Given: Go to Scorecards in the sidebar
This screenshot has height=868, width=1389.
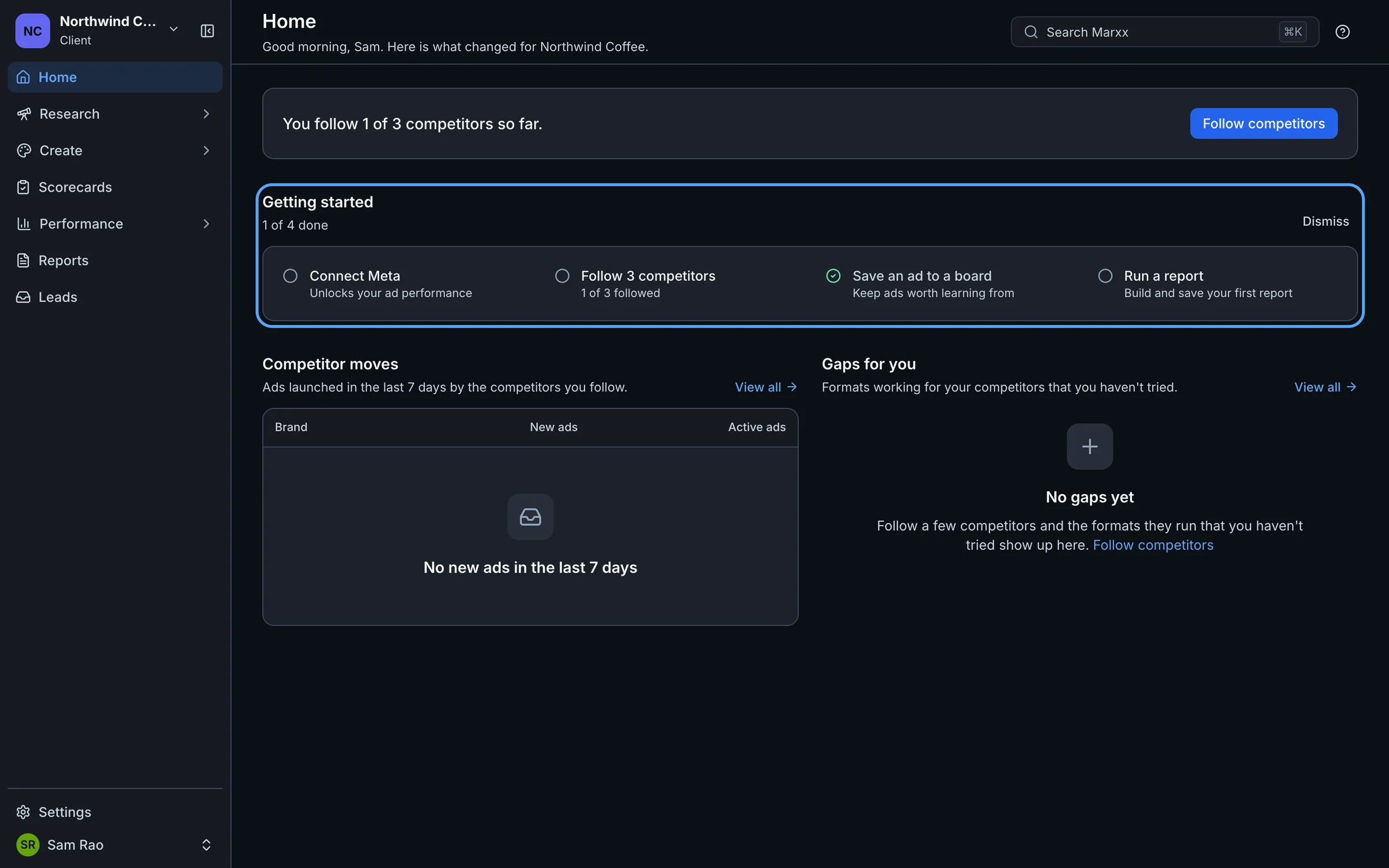Looking at the screenshot, I should point(115,187).
